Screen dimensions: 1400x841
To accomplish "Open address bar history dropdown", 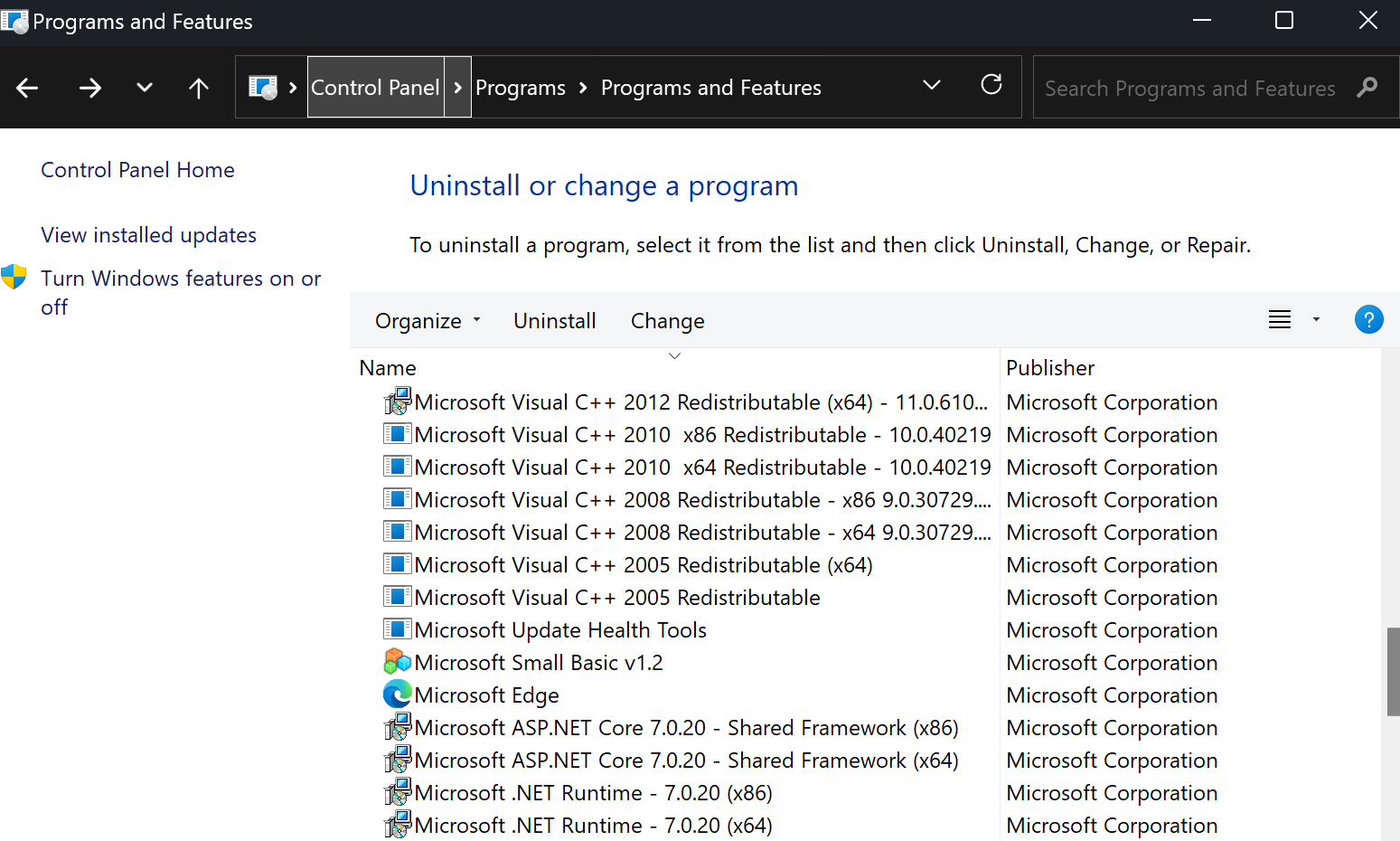I will 932,85.
